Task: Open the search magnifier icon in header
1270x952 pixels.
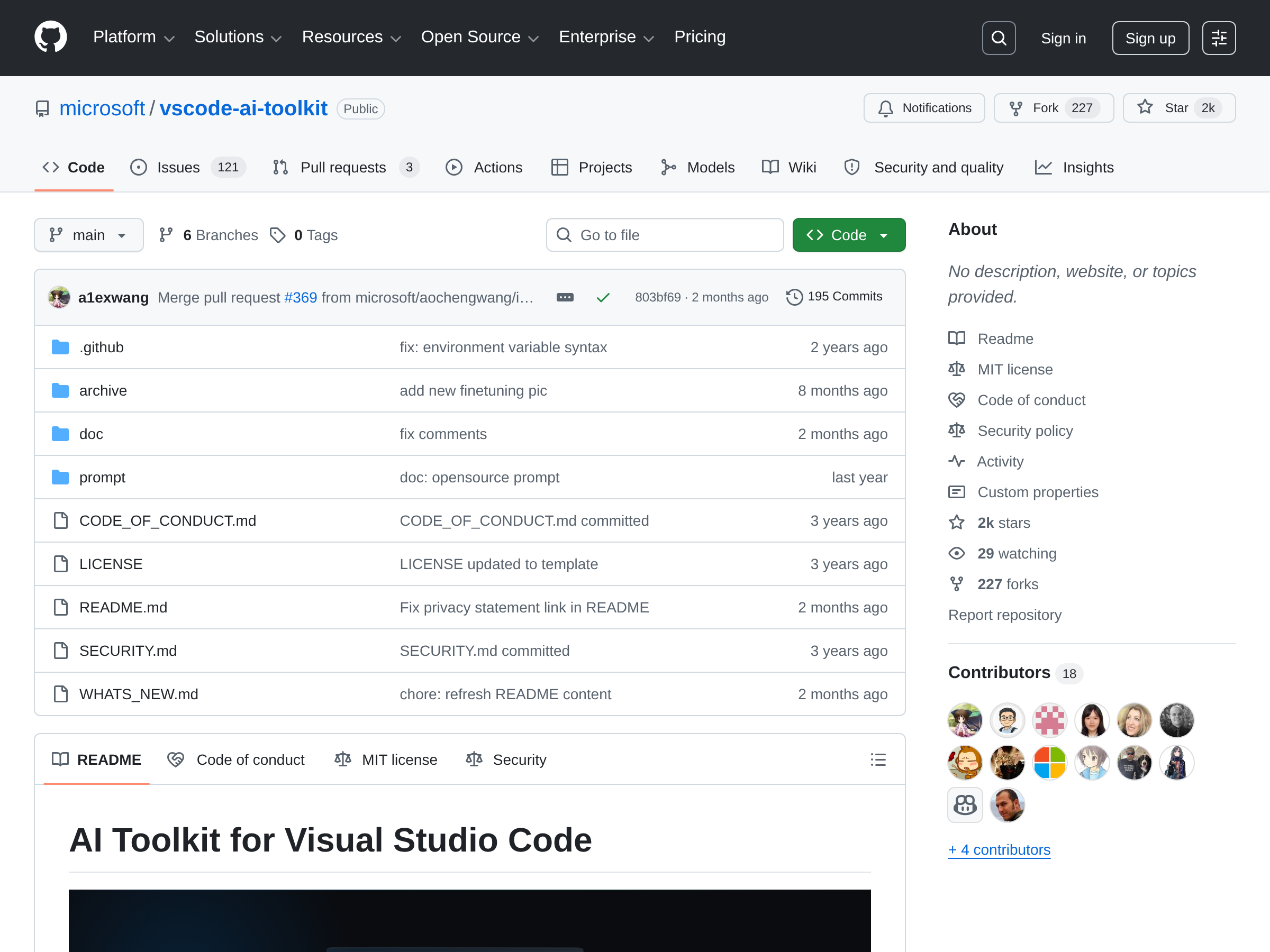Action: tap(999, 38)
